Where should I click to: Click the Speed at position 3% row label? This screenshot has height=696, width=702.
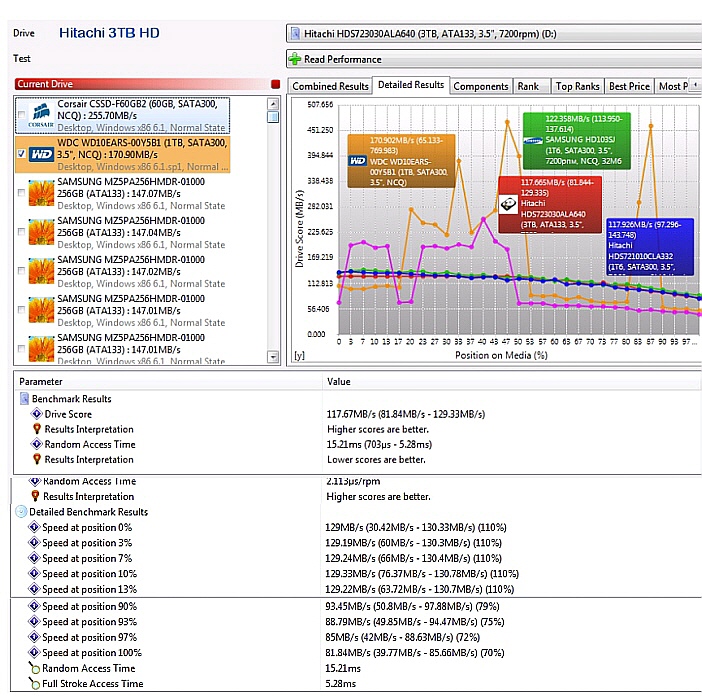[x=87, y=542]
